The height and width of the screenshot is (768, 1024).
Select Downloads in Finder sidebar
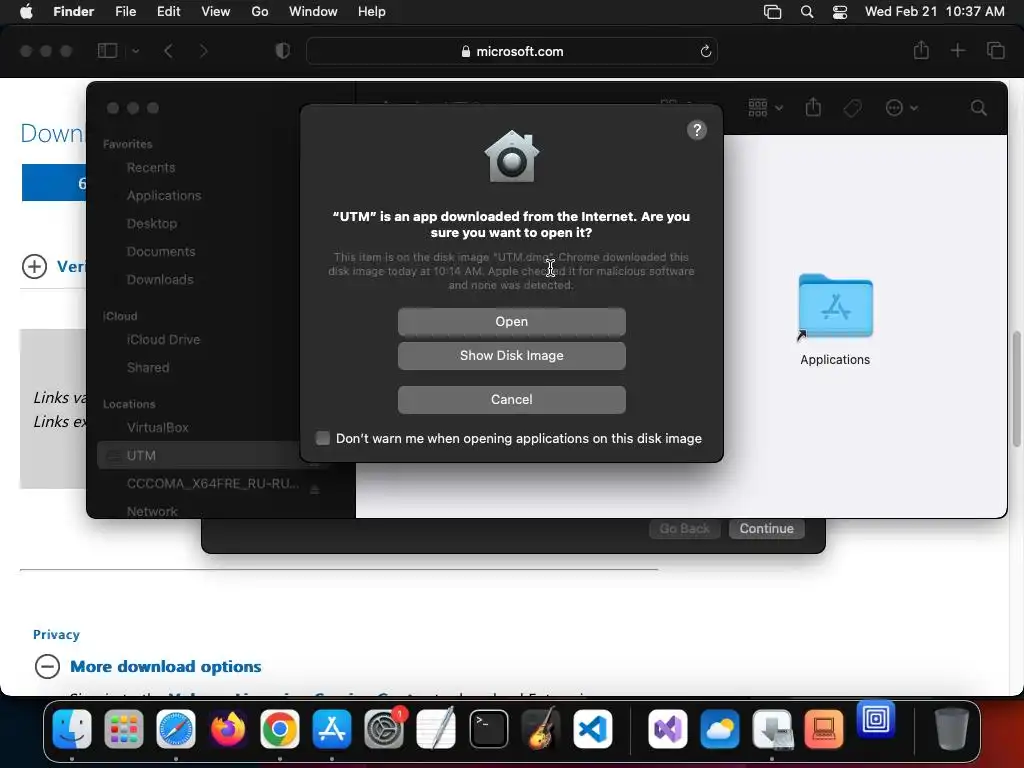pyautogui.click(x=160, y=280)
